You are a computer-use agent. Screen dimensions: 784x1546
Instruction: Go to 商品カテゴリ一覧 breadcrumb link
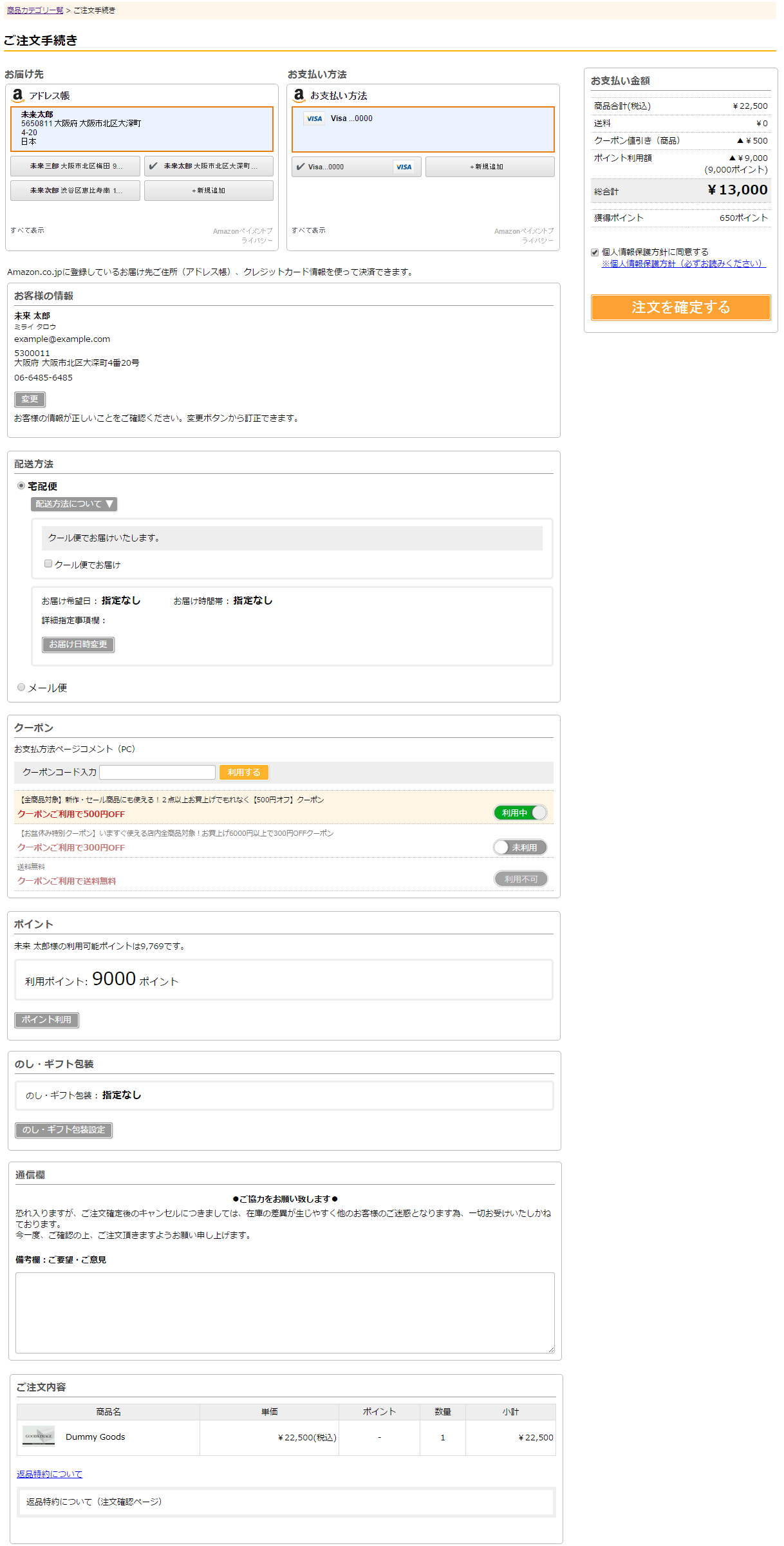35,10
